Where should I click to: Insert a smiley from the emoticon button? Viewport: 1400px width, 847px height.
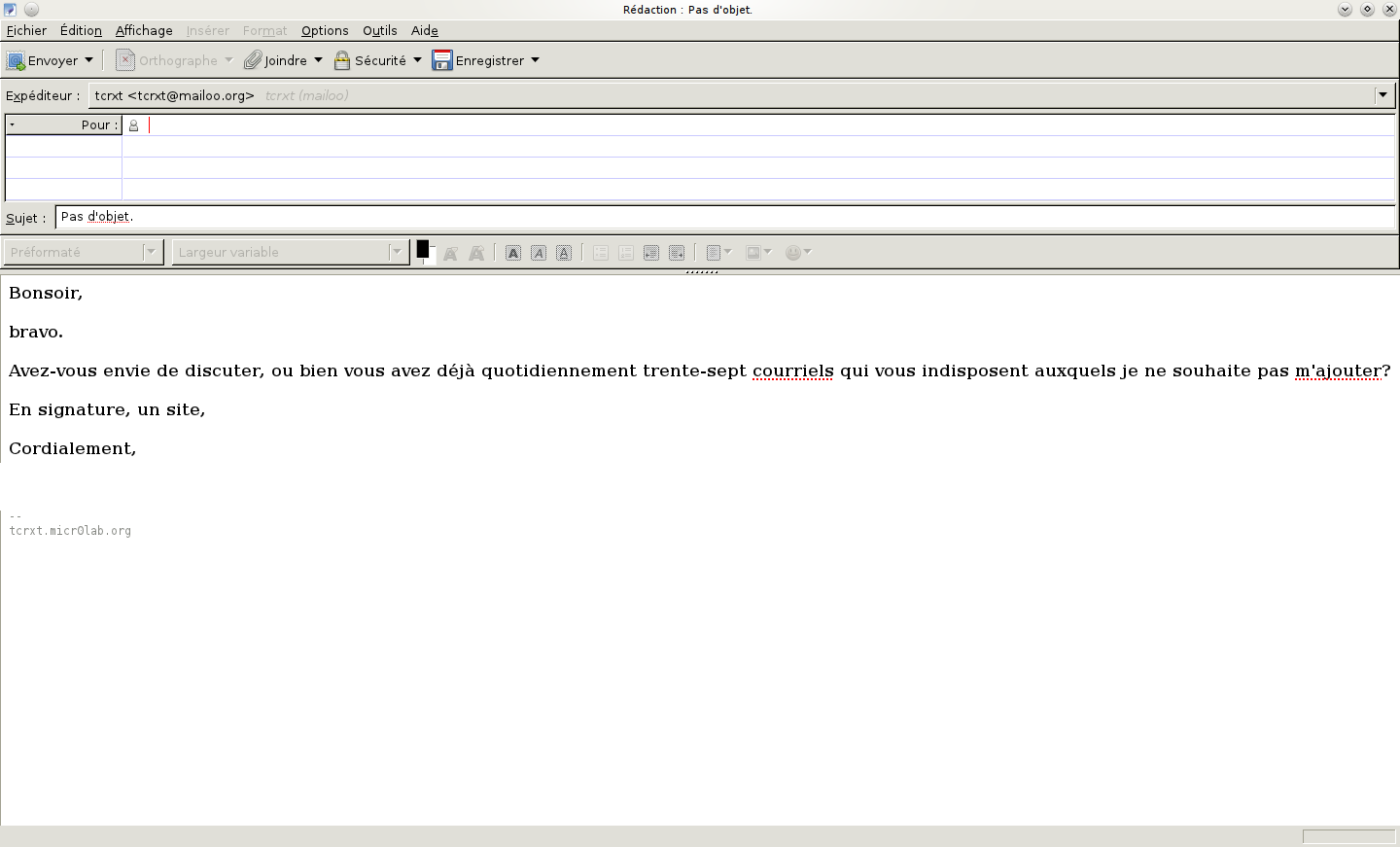click(x=793, y=253)
